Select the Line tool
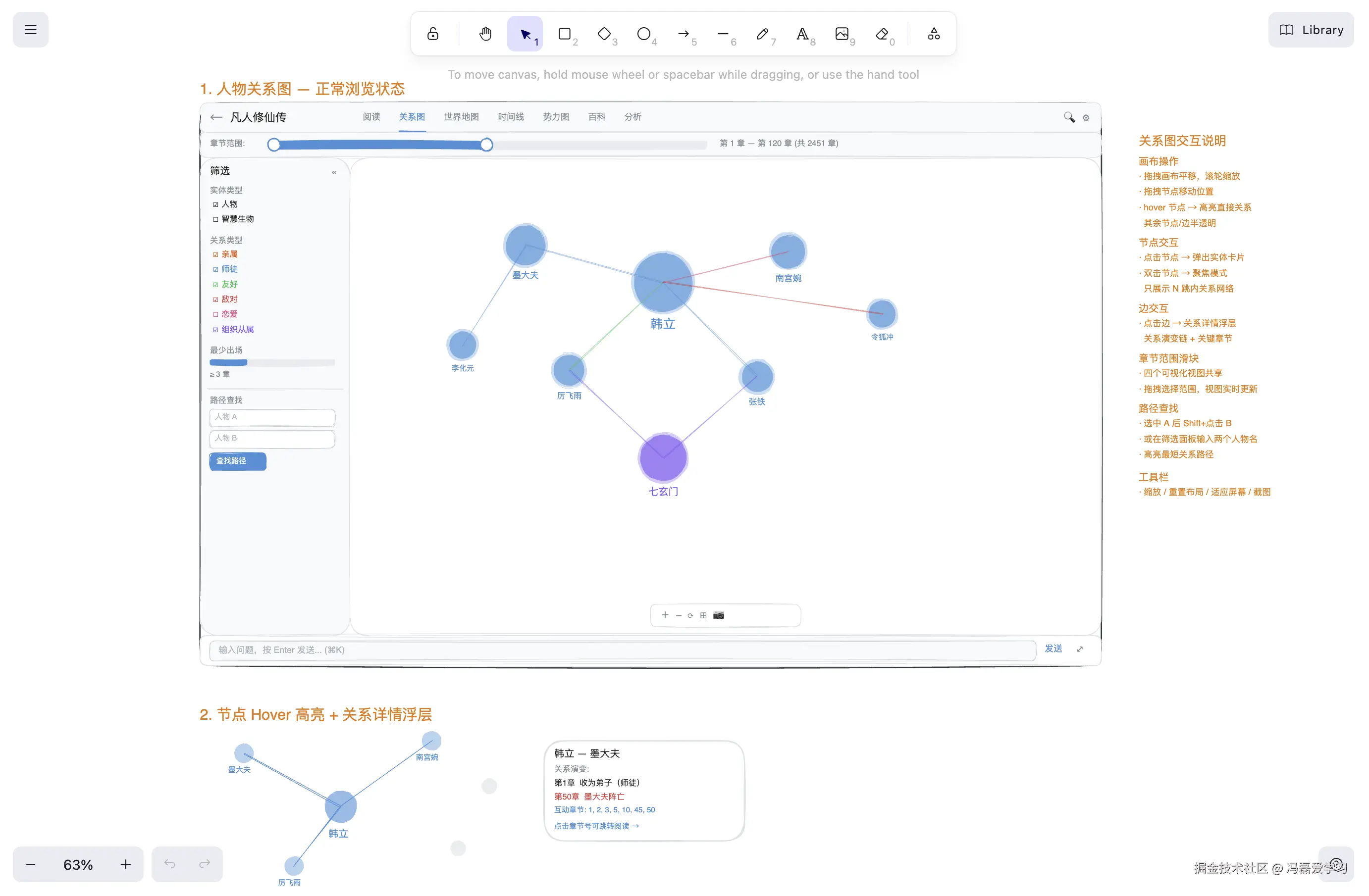The image size is (1369, 896). point(723,34)
